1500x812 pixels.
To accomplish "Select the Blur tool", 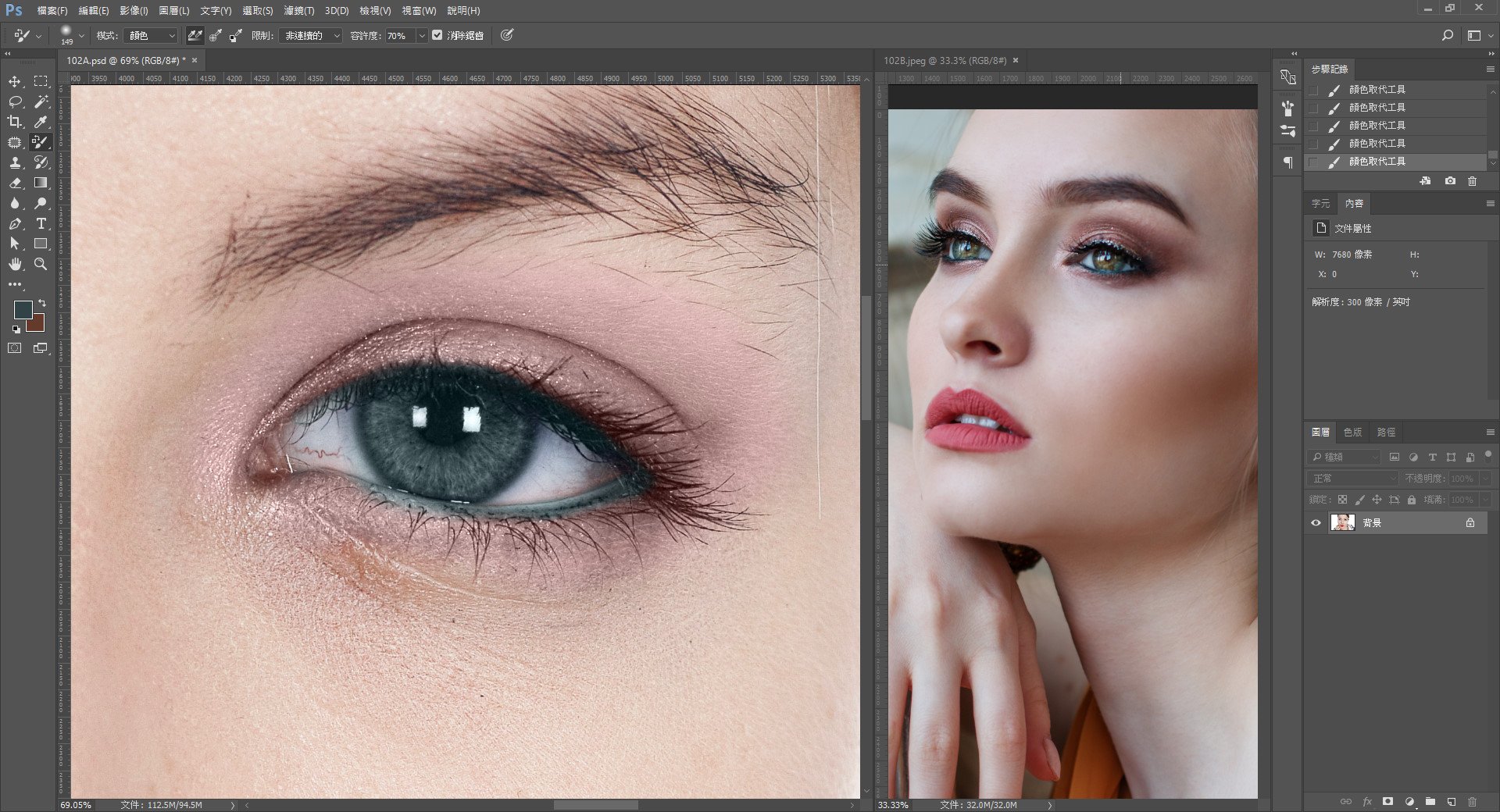I will click(15, 203).
